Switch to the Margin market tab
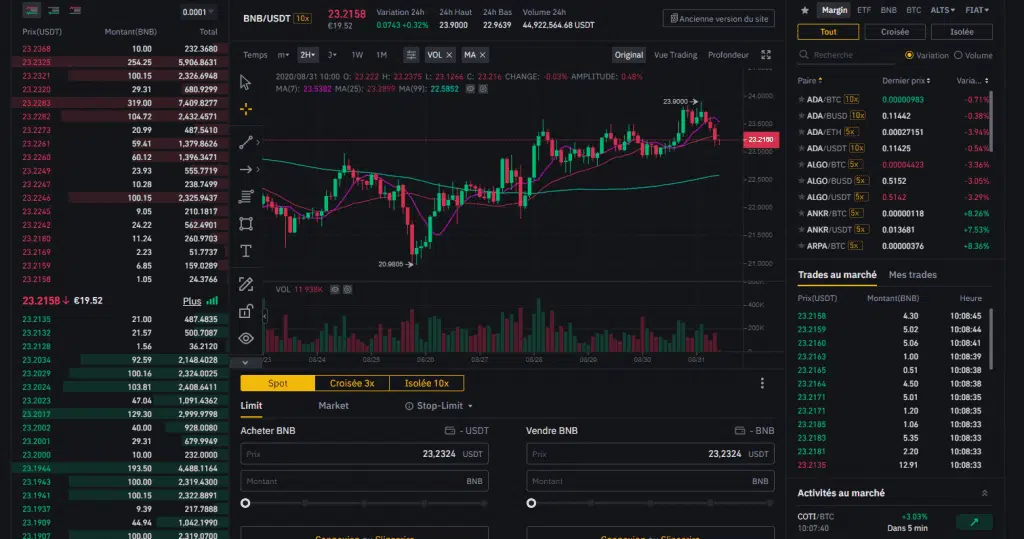The height and width of the screenshot is (539, 1024). pyautogui.click(x=834, y=10)
